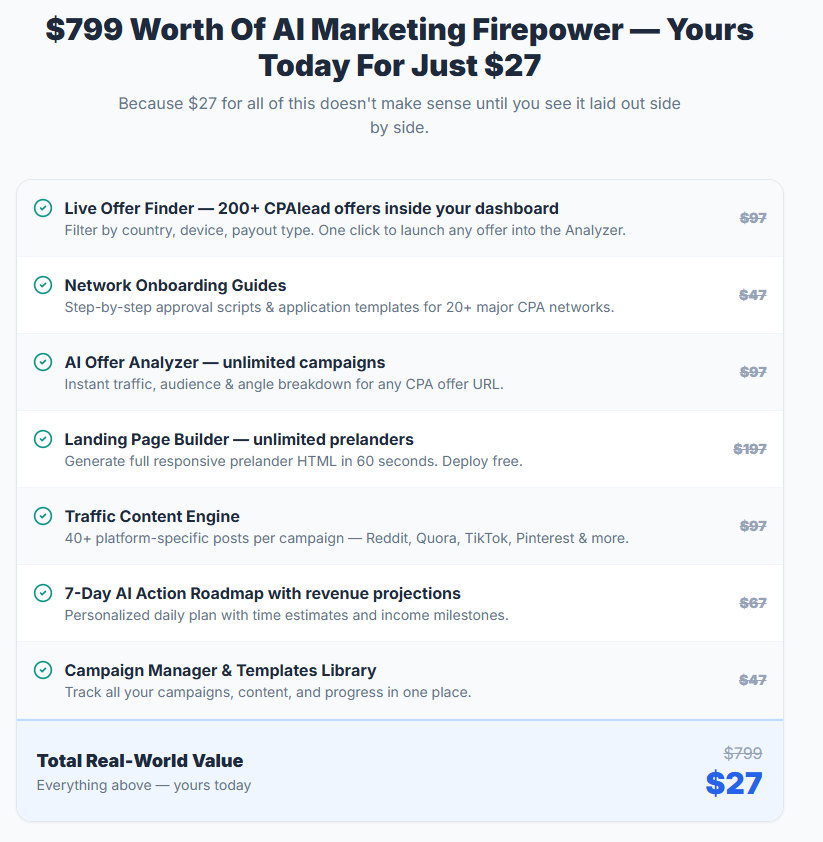
Task: Click the crossed-out $799 total value
Action: [742, 753]
